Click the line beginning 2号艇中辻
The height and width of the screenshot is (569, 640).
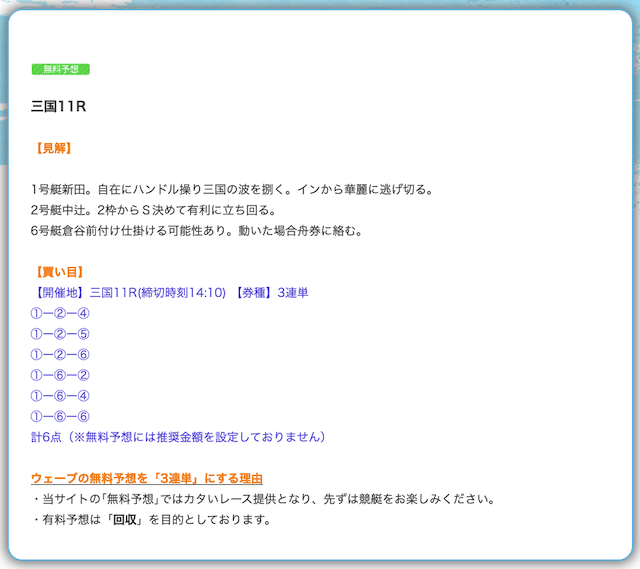(x=154, y=210)
